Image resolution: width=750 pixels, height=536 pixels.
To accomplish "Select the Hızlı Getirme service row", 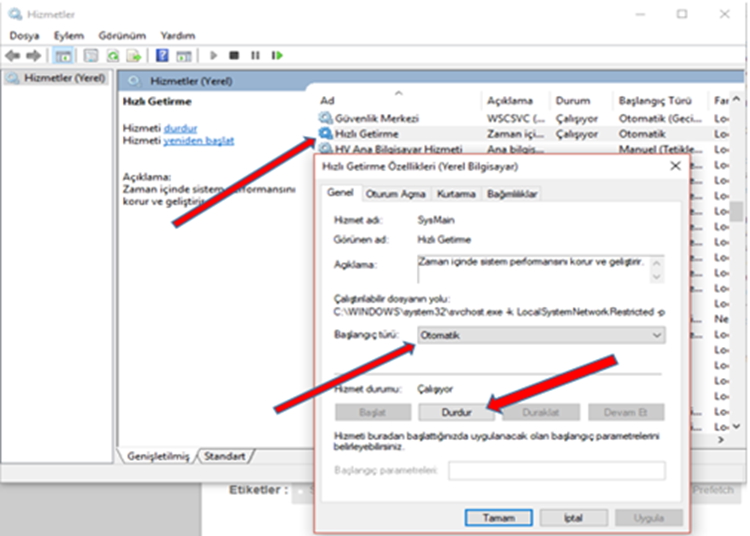I will (523, 133).
